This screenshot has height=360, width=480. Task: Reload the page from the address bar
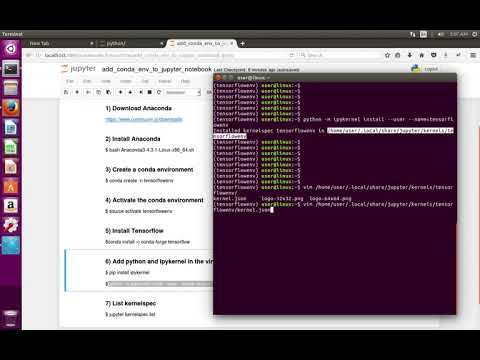[x=292, y=55]
